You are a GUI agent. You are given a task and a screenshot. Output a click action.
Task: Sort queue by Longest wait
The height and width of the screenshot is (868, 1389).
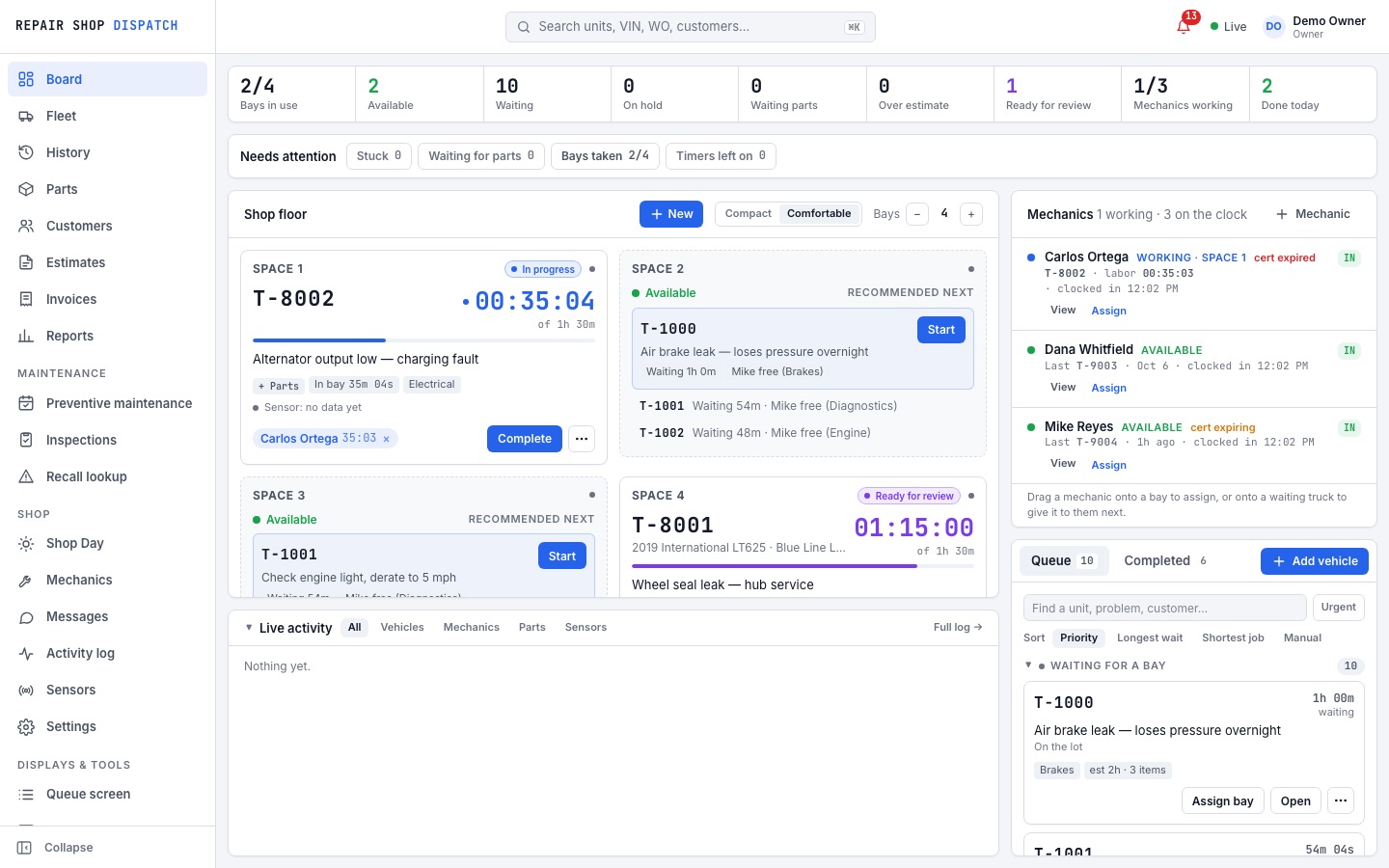point(1150,637)
